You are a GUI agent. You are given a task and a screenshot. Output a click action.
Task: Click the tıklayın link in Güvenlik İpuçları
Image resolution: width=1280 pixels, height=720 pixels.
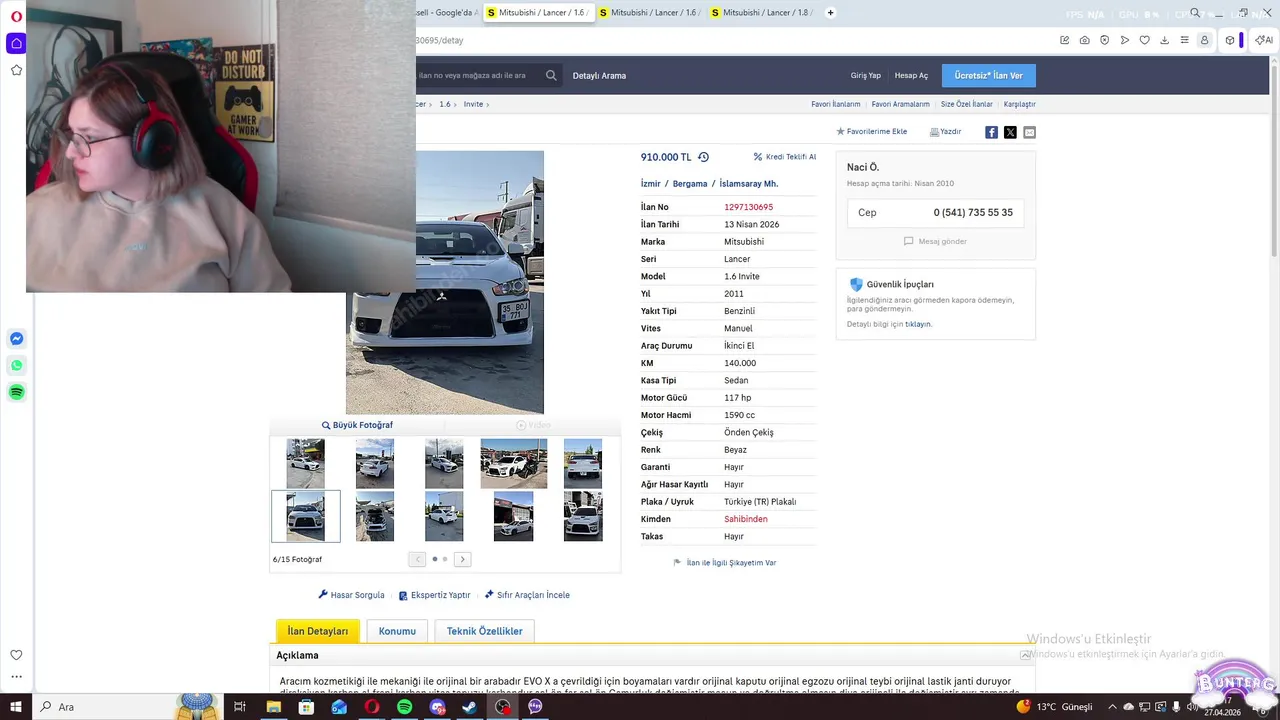tap(918, 324)
